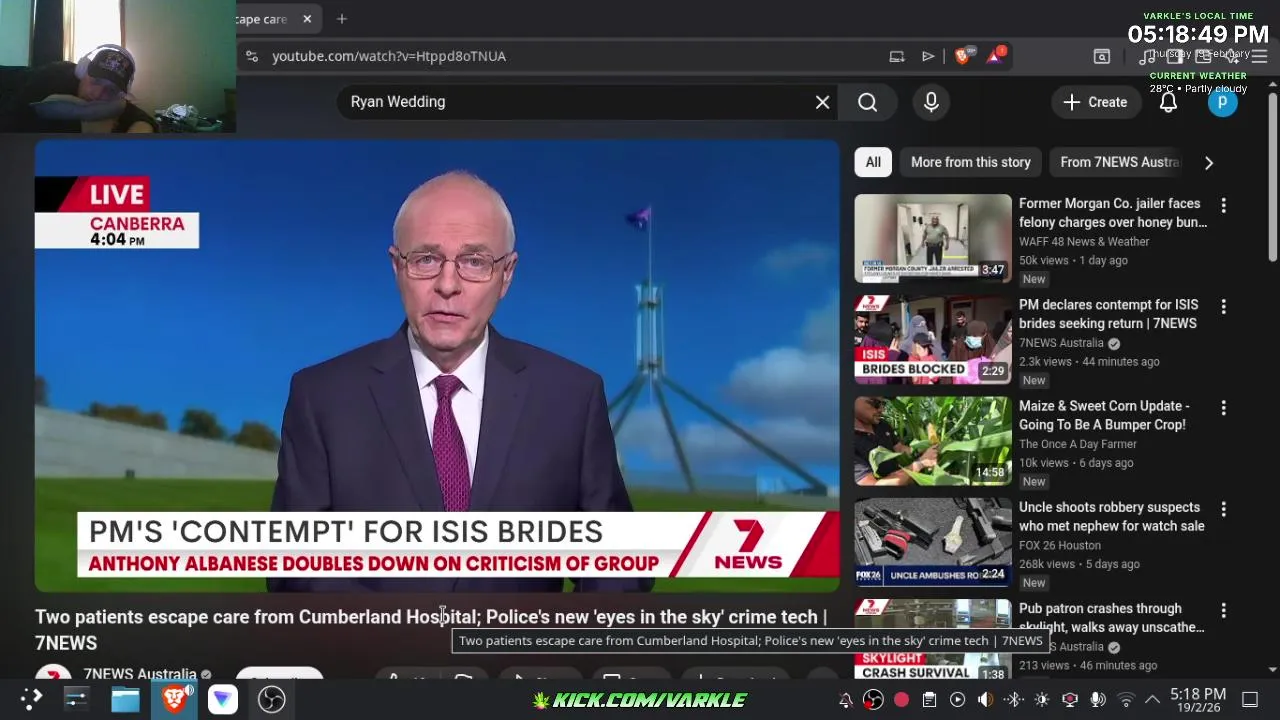Click the install app icon in address bar
Viewport: 1280px width, 720px height.
[897, 56]
